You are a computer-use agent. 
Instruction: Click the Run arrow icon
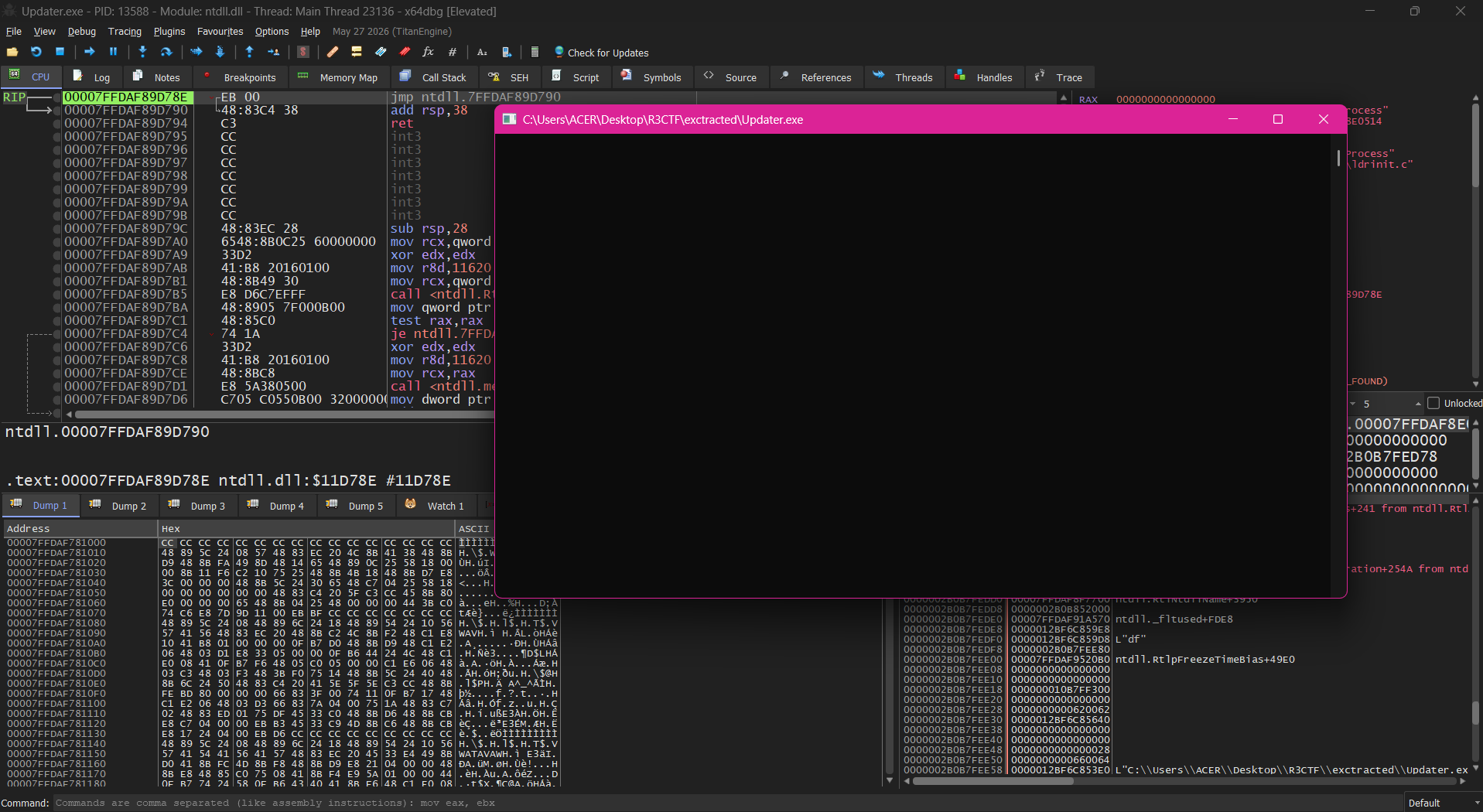pyautogui.click(x=90, y=52)
